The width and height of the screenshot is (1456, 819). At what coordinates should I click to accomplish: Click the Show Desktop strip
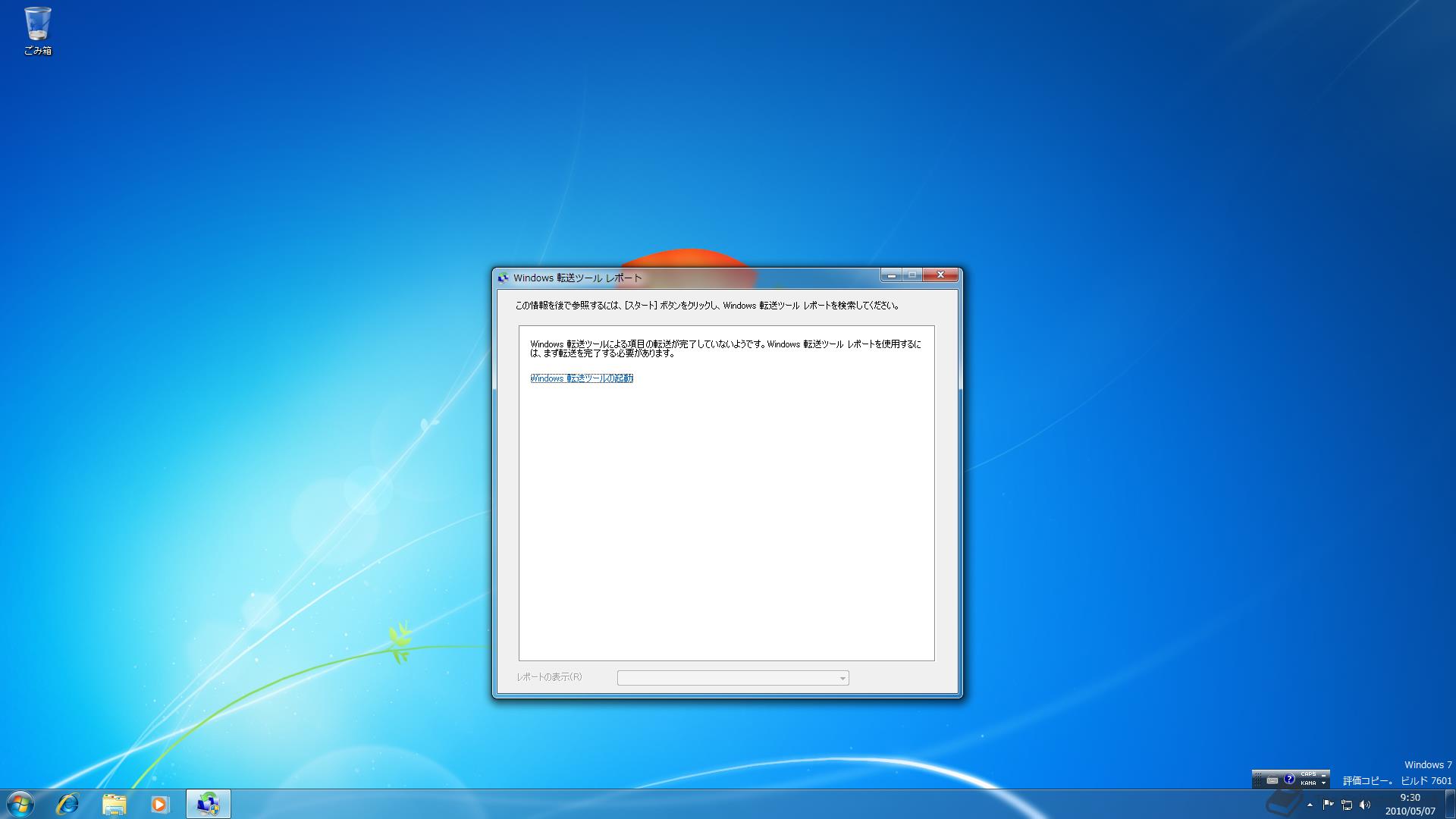point(1450,804)
